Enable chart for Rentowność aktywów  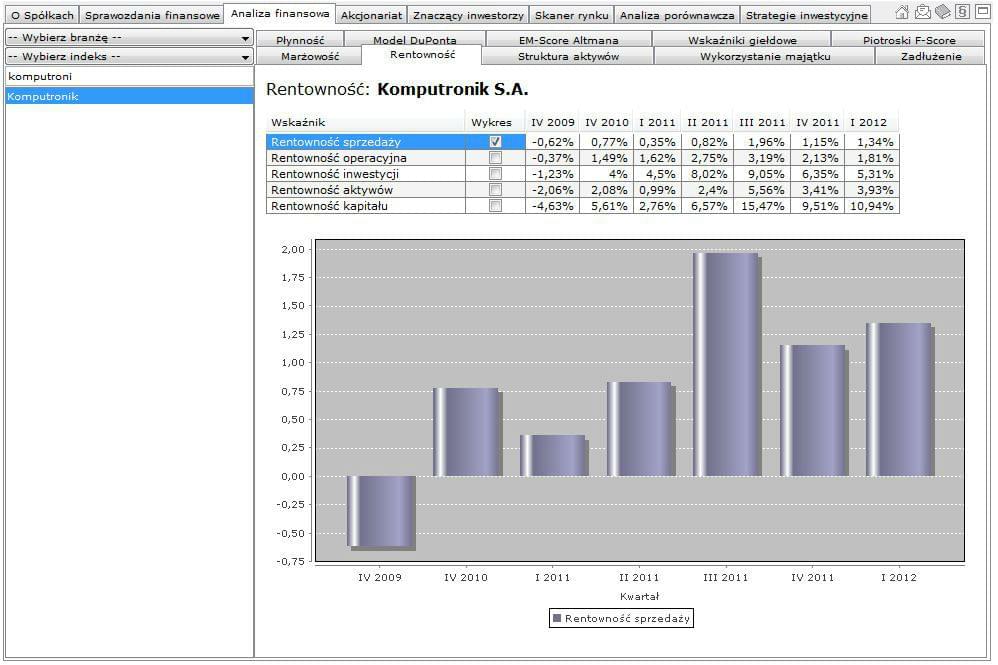(x=495, y=190)
